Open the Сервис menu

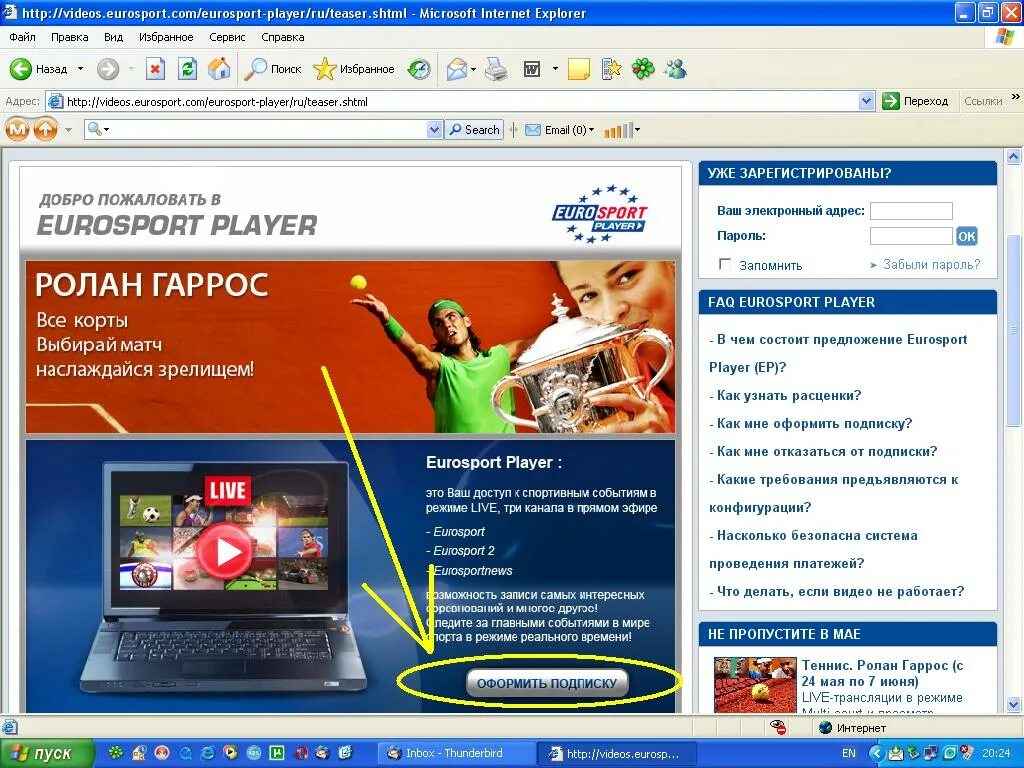[x=227, y=37]
